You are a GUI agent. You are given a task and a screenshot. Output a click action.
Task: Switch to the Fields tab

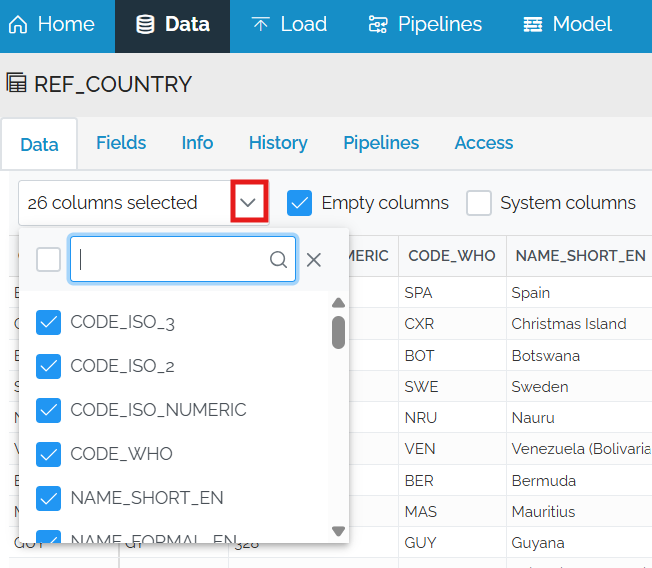pos(121,143)
